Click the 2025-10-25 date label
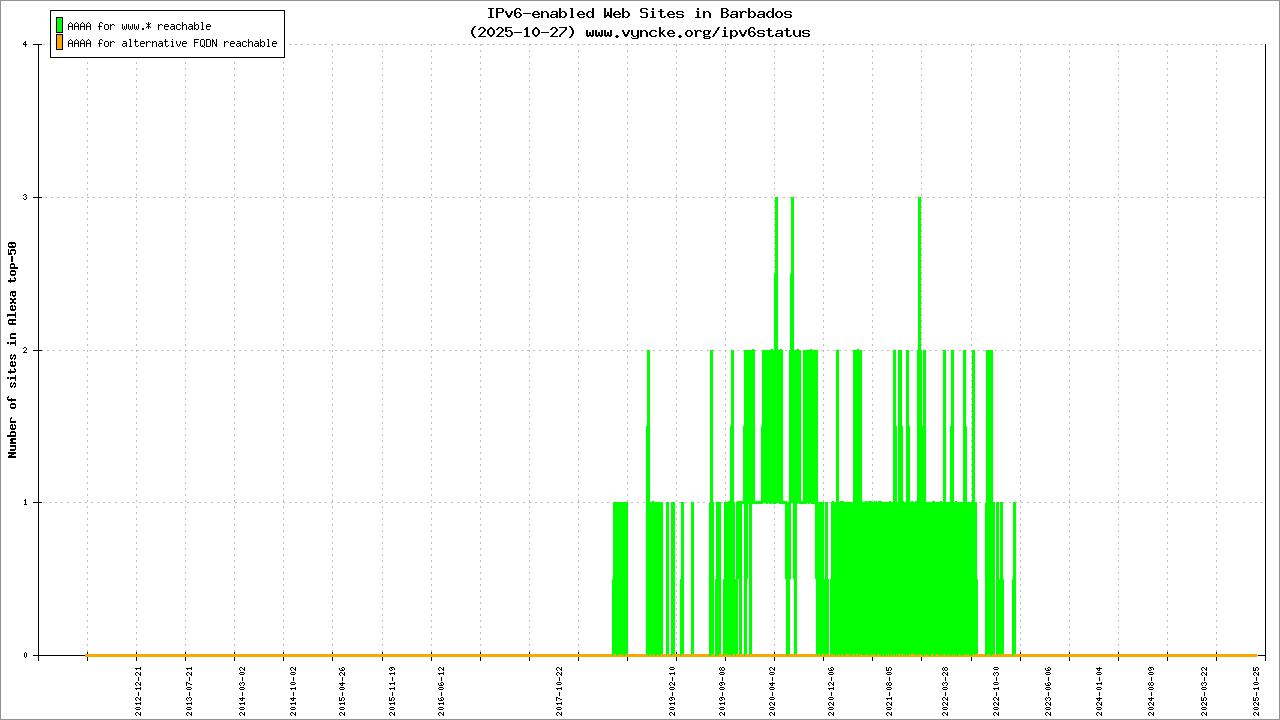This screenshot has width=1280, height=720. coord(1258,688)
